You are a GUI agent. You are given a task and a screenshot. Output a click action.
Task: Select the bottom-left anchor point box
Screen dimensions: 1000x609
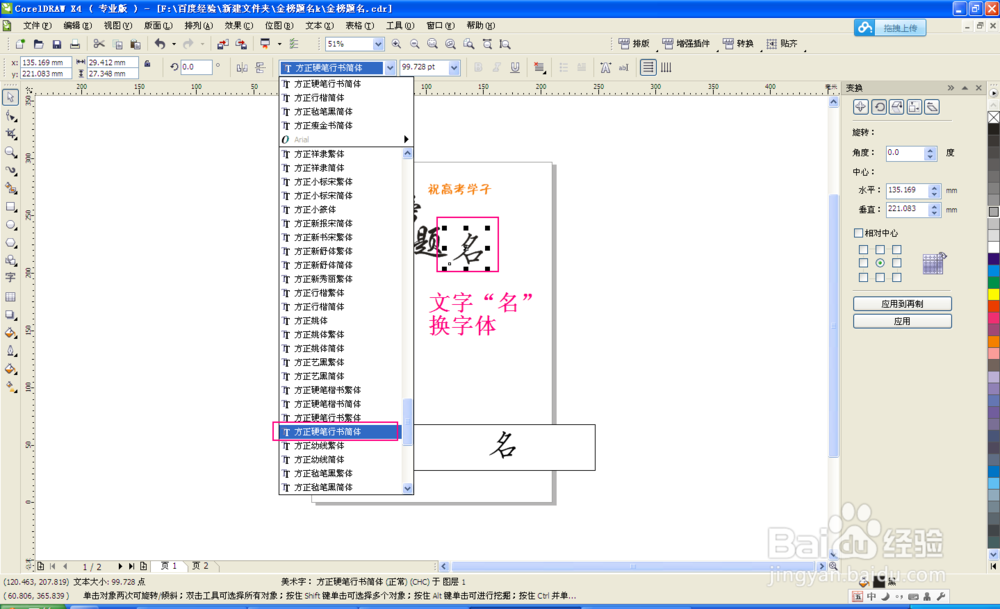pyautogui.click(x=864, y=277)
